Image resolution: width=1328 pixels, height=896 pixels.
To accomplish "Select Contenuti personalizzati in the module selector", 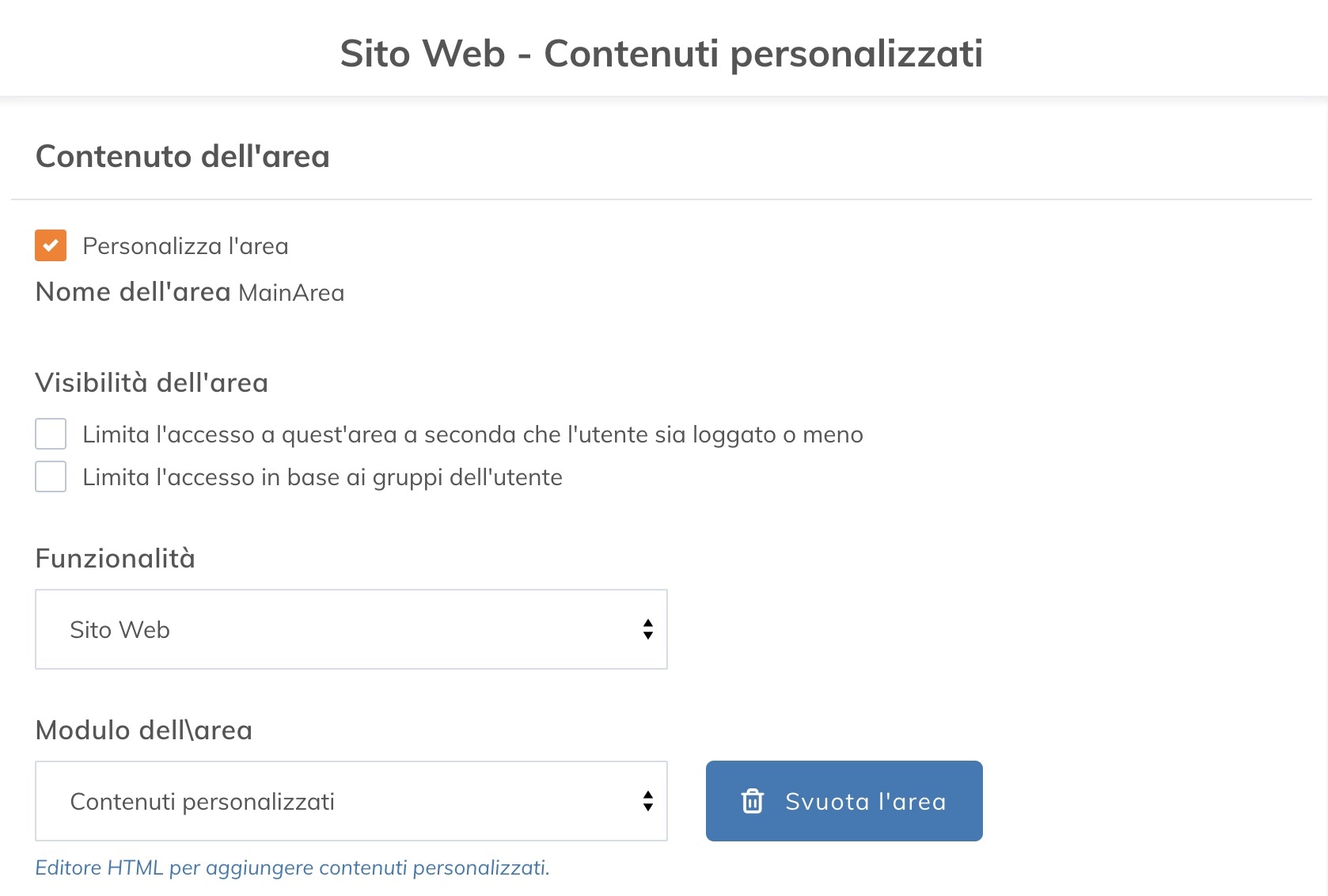I will point(351,801).
